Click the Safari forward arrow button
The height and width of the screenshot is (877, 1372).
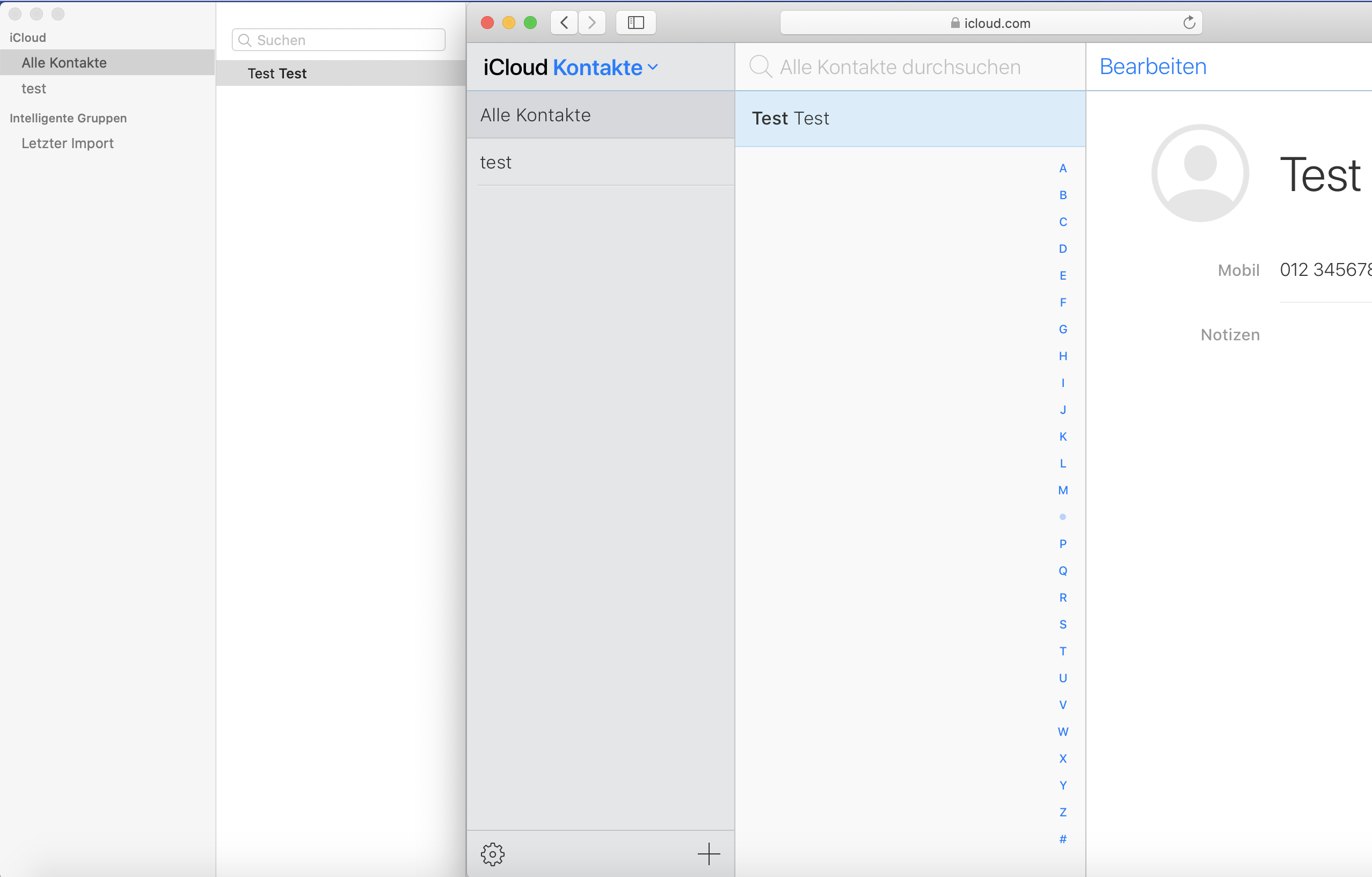pos(592,23)
